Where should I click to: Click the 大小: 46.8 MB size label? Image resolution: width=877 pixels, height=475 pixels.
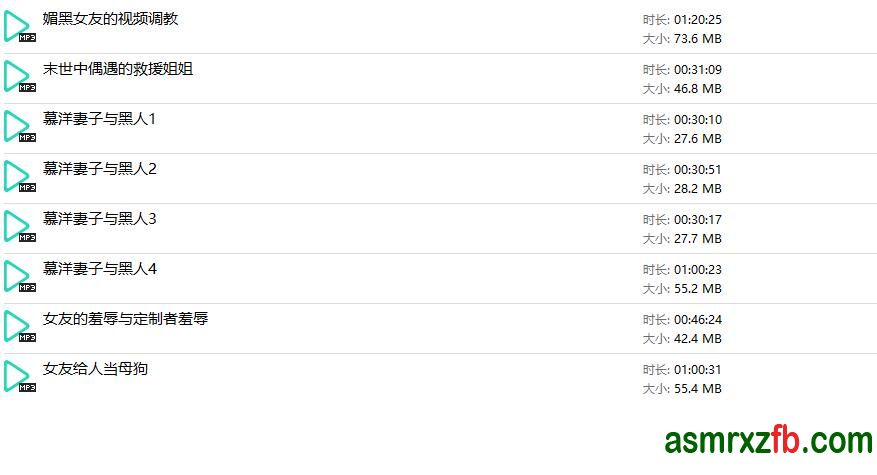[682, 89]
